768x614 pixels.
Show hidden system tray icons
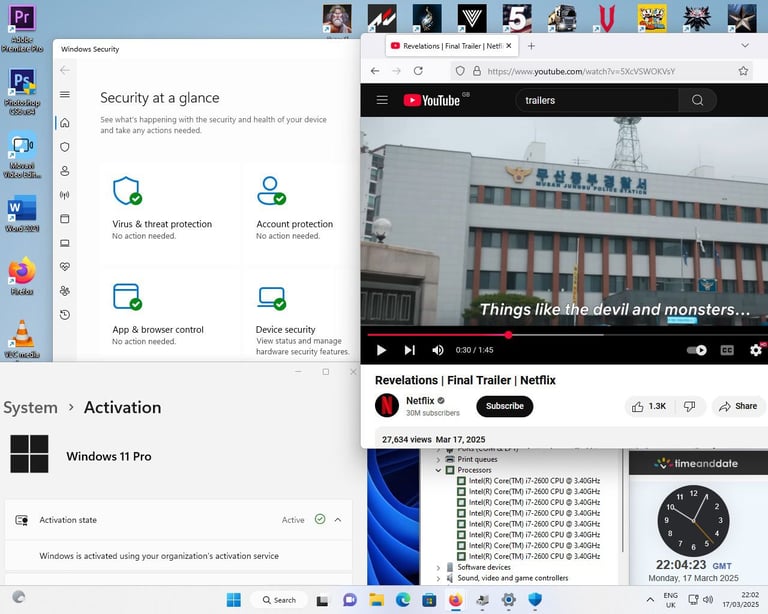point(650,600)
